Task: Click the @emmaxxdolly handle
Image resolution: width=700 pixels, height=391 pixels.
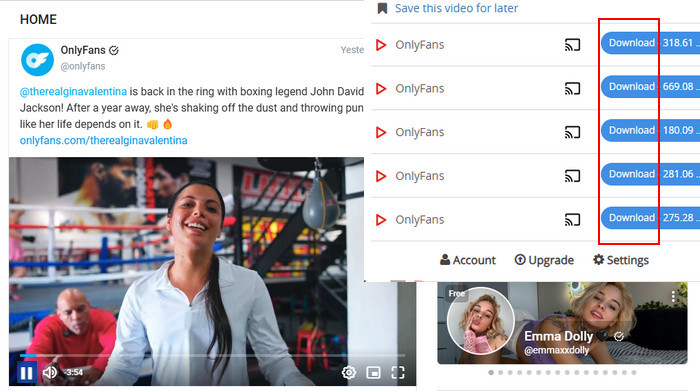Action: point(556,350)
